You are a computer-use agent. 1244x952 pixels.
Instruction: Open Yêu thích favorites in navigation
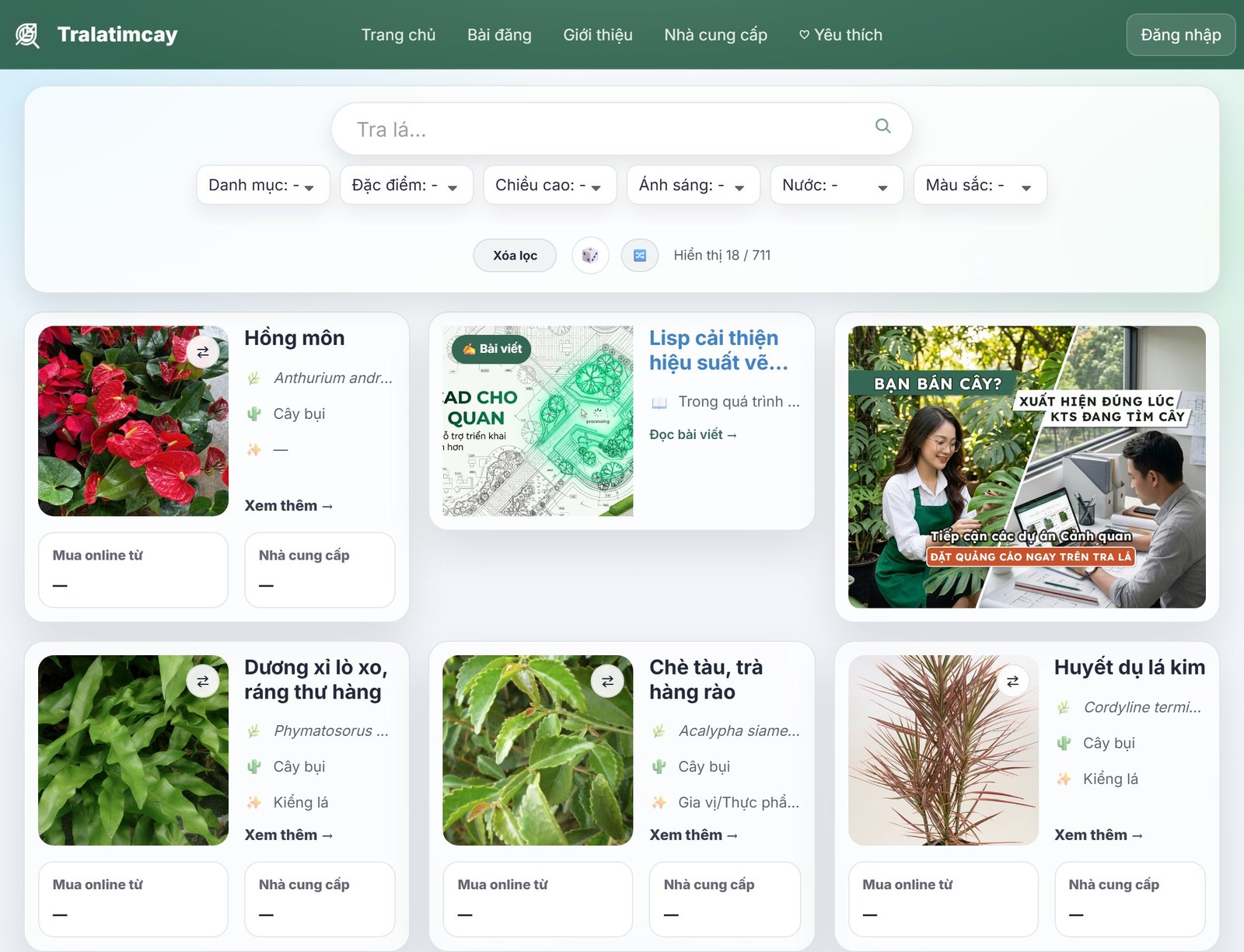[840, 35]
